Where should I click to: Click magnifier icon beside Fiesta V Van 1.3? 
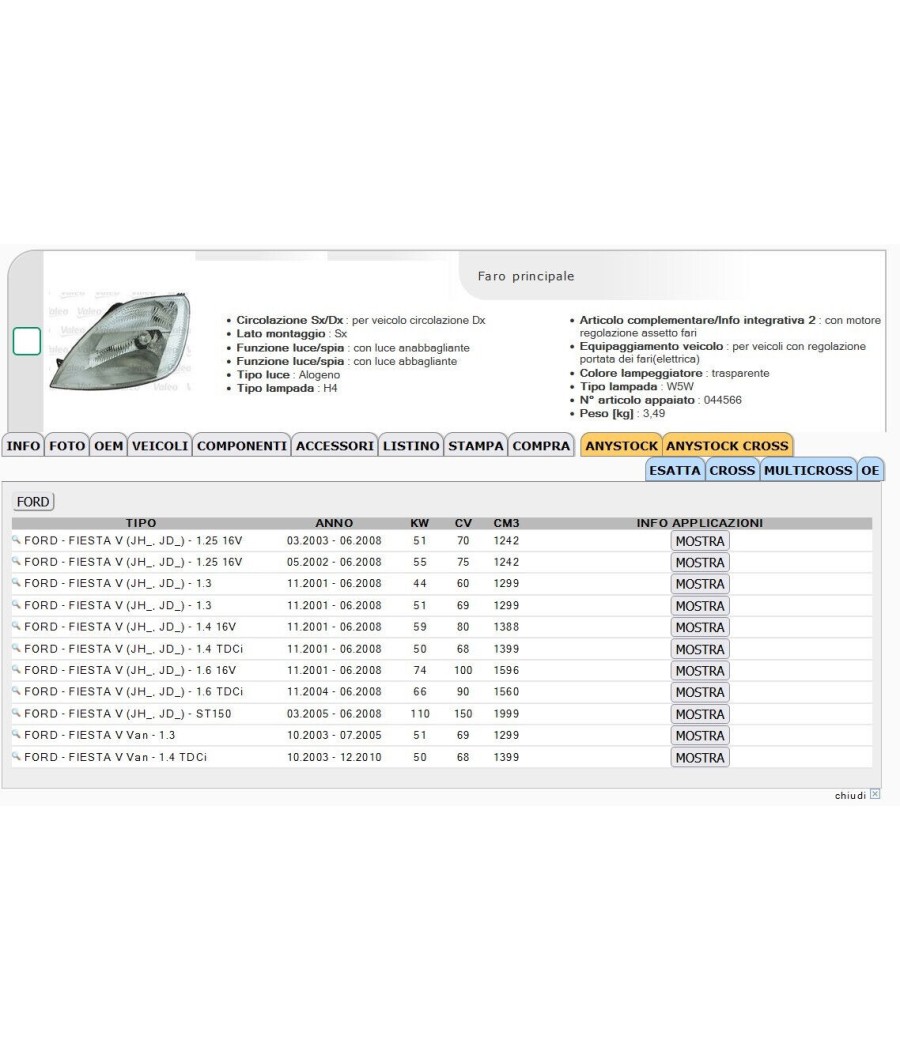[x=17, y=735]
